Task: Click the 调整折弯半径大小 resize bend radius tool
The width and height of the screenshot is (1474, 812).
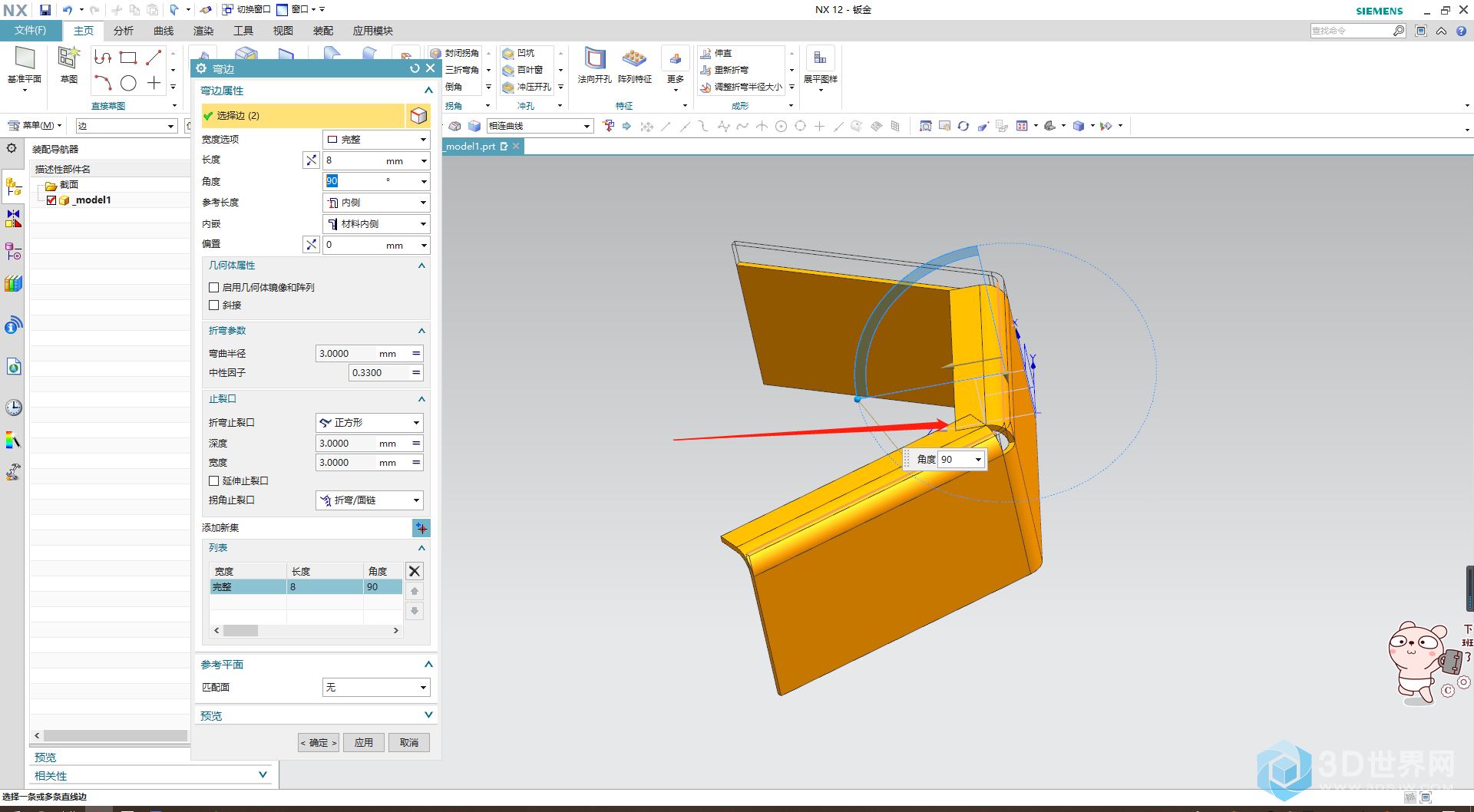Action: click(741, 87)
